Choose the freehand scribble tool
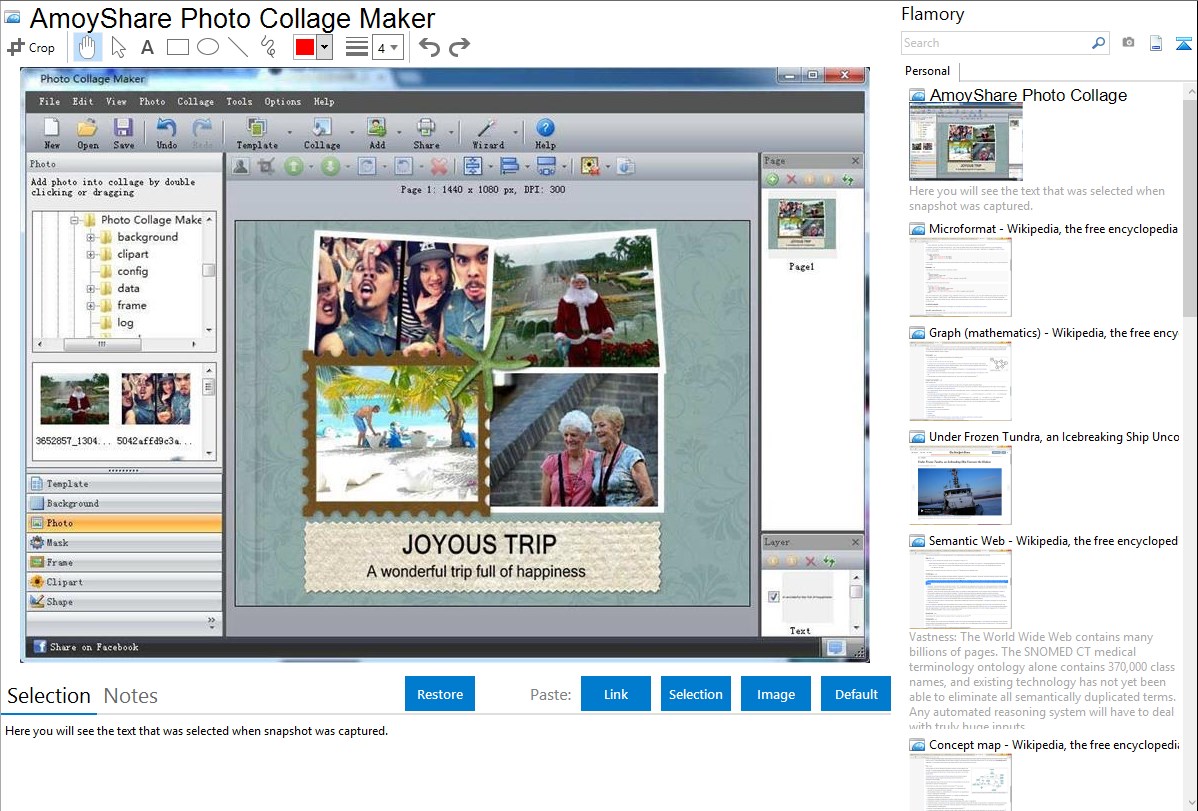 pyautogui.click(x=268, y=47)
